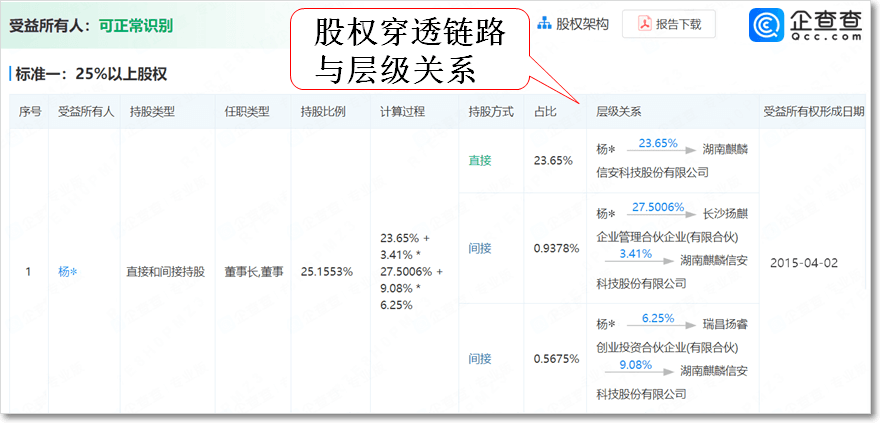Screen dimensions: 880x423
Task: Click the total 25.1553% holding ratio
Action: [x=327, y=272]
